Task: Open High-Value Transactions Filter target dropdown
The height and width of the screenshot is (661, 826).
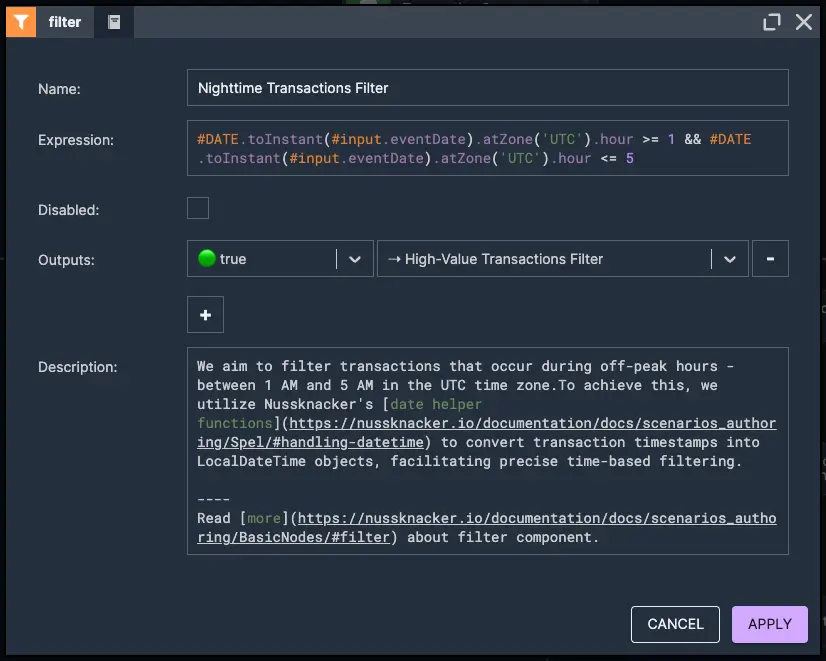Action: (x=563, y=259)
